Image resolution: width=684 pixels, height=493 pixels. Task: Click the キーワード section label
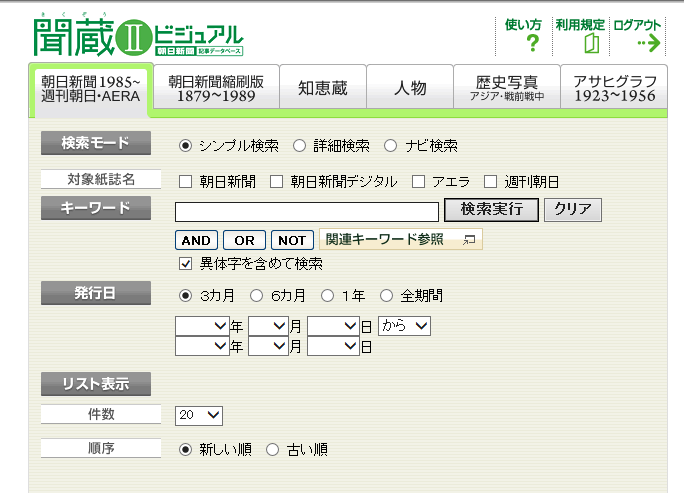(x=96, y=208)
